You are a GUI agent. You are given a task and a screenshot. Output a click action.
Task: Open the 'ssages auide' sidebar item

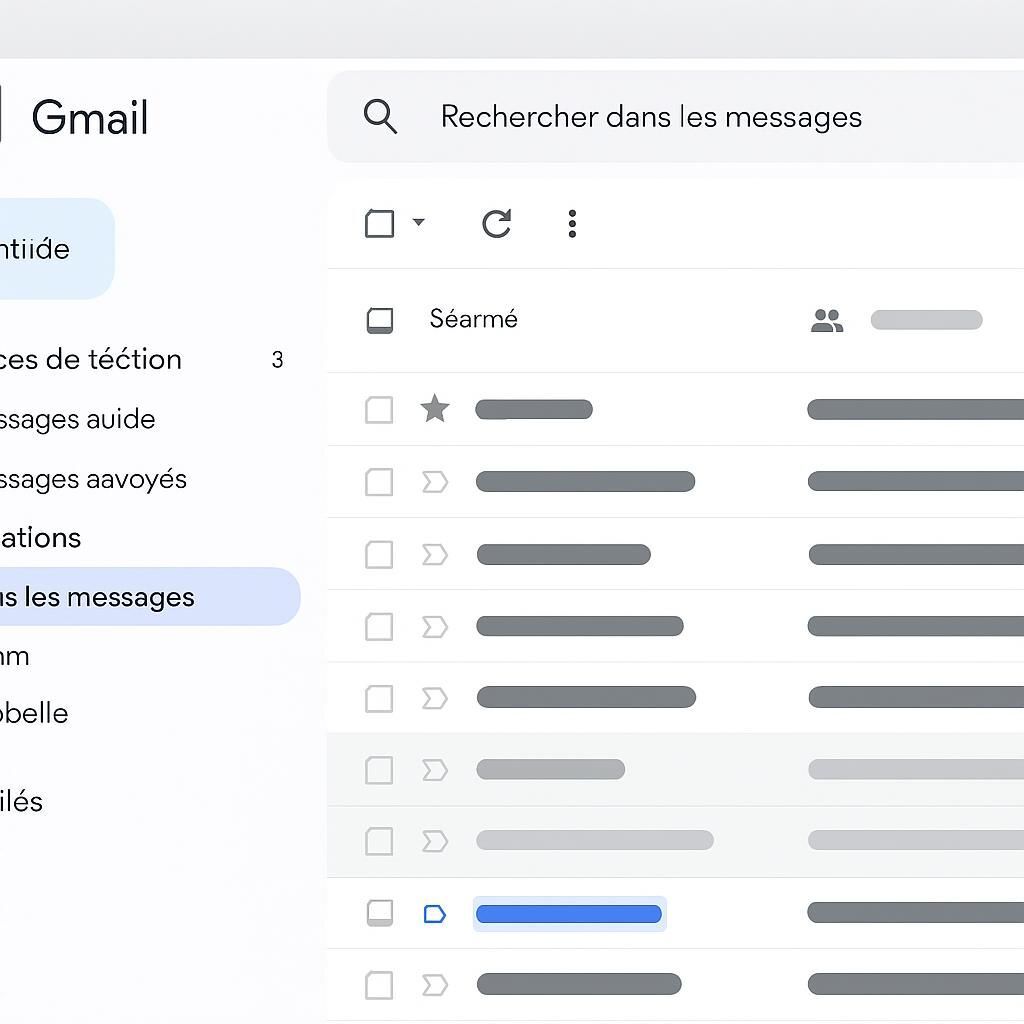pyautogui.click(x=78, y=419)
